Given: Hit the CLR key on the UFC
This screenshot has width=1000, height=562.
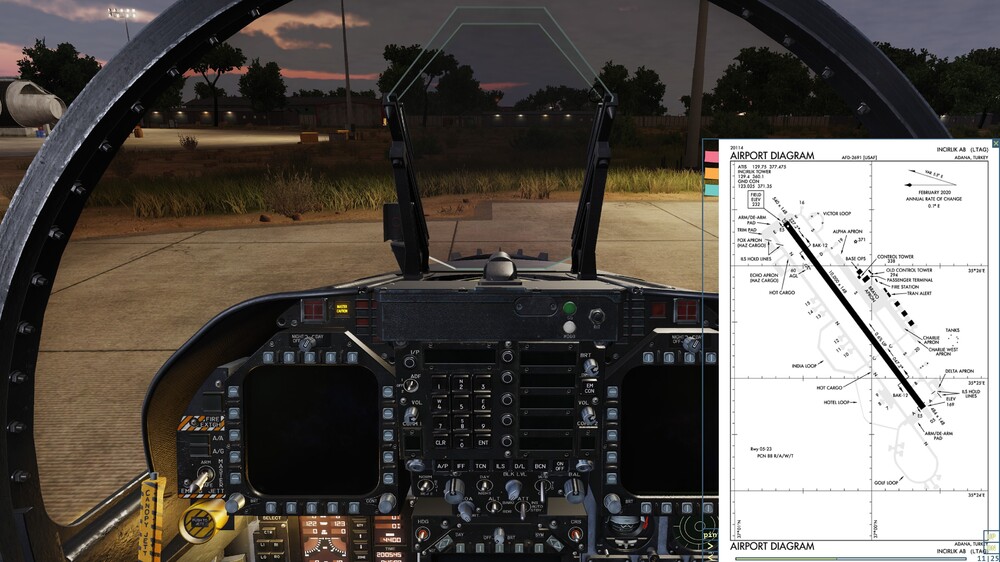Looking at the screenshot, I should (441, 443).
